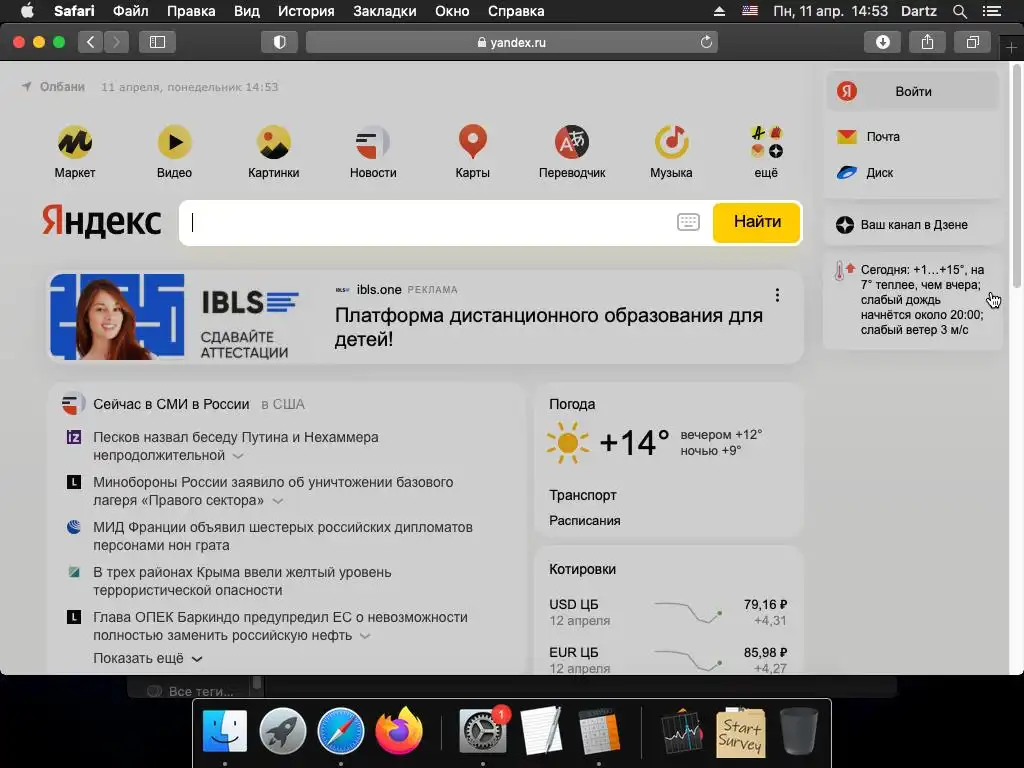Open Карты maps pin icon
The image size is (1024, 768).
point(472,142)
